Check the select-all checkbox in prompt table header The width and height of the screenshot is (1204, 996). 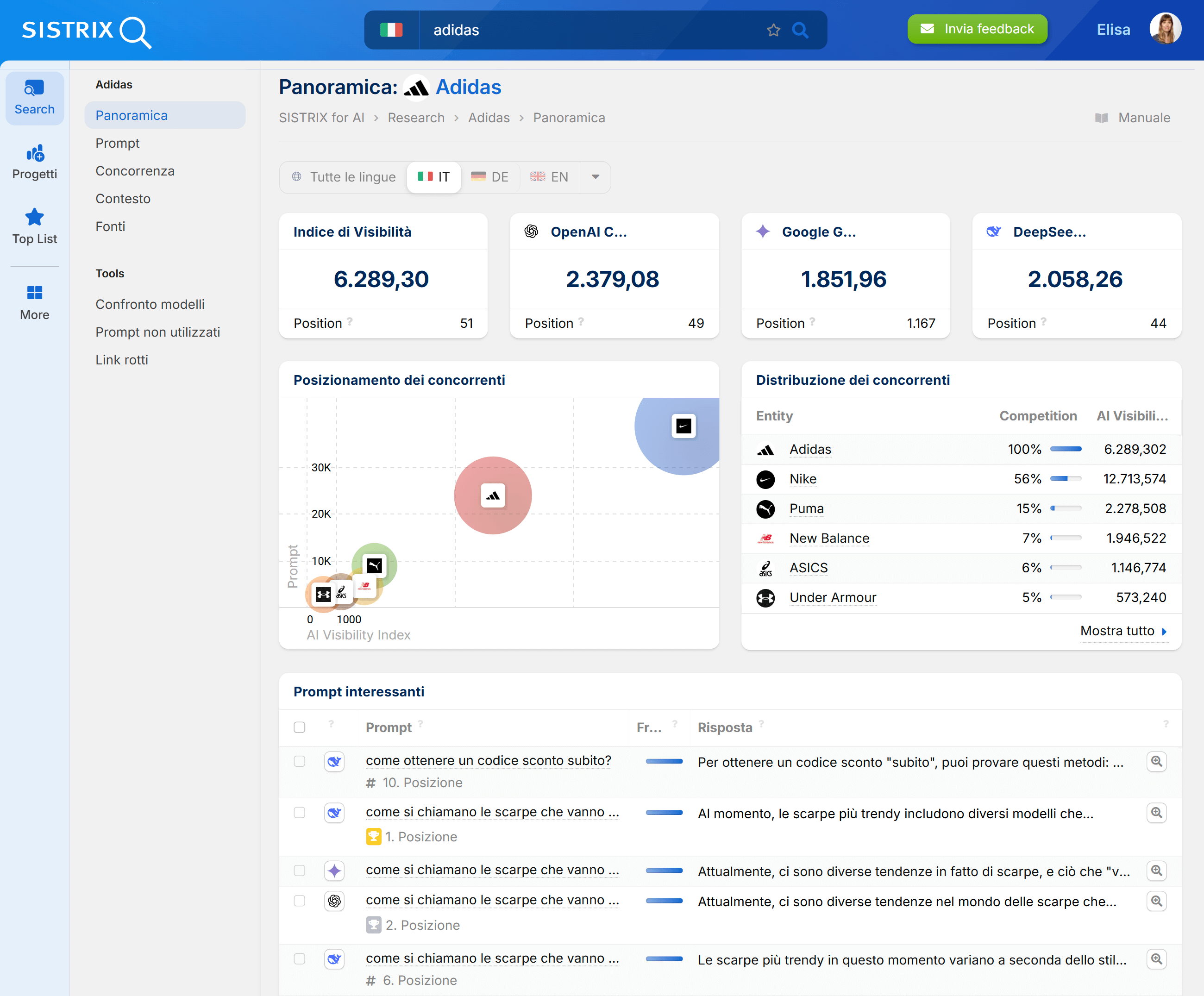299,727
